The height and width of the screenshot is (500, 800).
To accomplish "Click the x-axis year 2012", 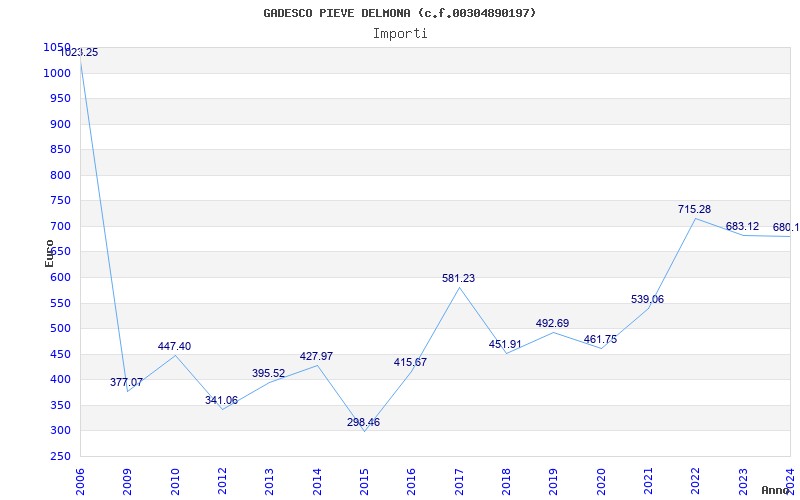I will [x=222, y=481].
